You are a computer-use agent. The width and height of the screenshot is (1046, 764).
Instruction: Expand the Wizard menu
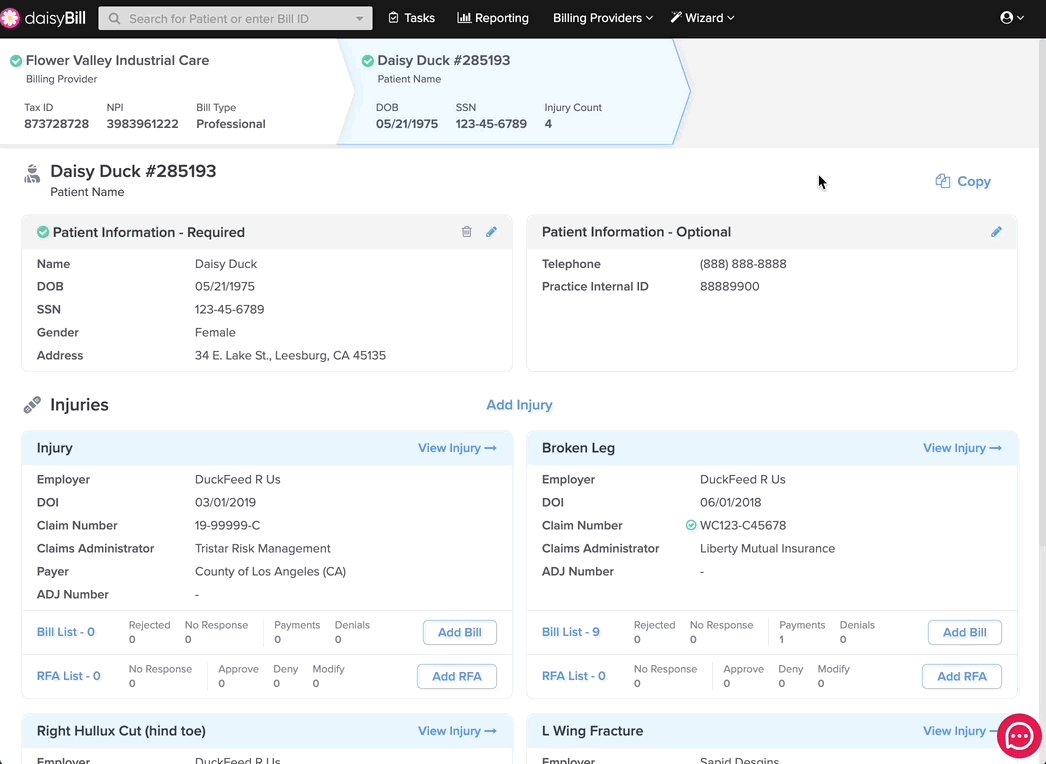tap(702, 18)
